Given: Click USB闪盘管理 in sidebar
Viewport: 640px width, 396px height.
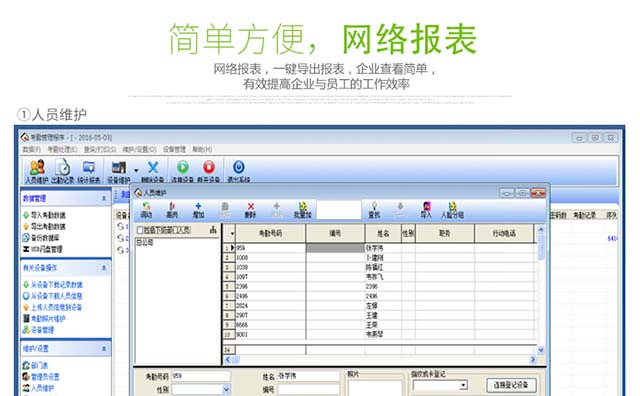Looking at the screenshot, I should pyautogui.click(x=47, y=249).
